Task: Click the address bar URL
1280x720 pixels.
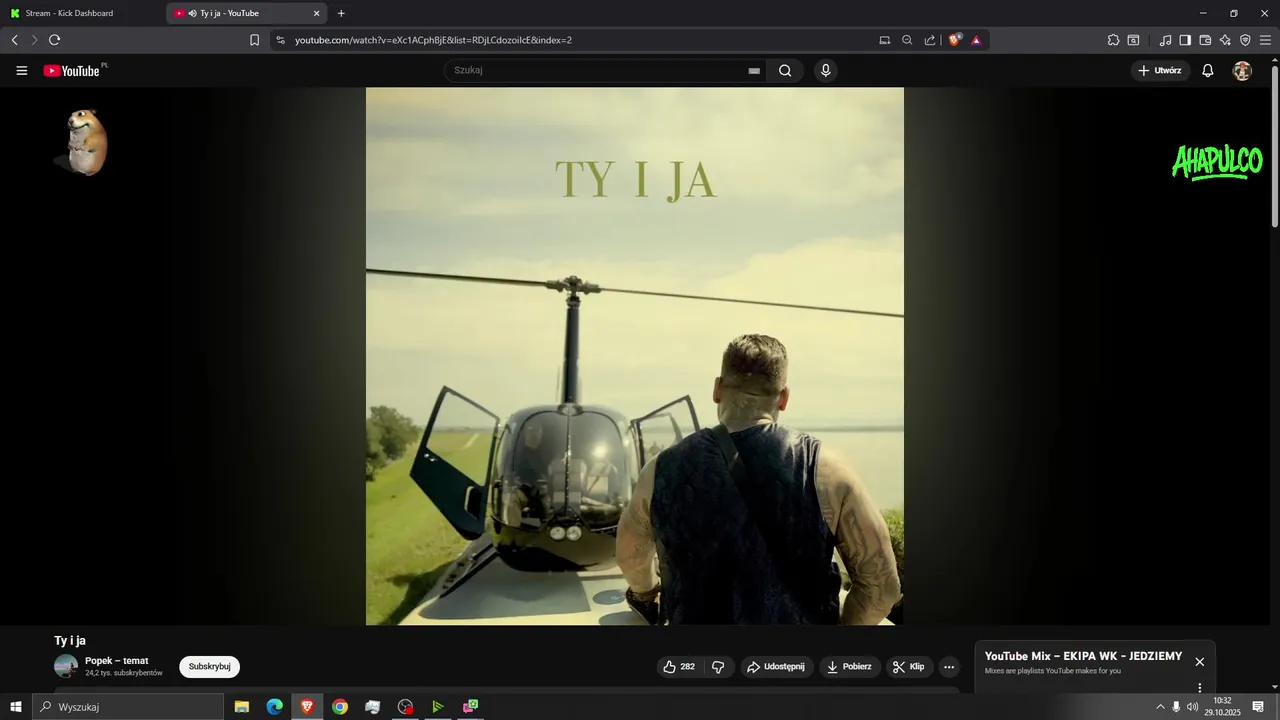Action: pyautogui.click(x=433, y=40)
